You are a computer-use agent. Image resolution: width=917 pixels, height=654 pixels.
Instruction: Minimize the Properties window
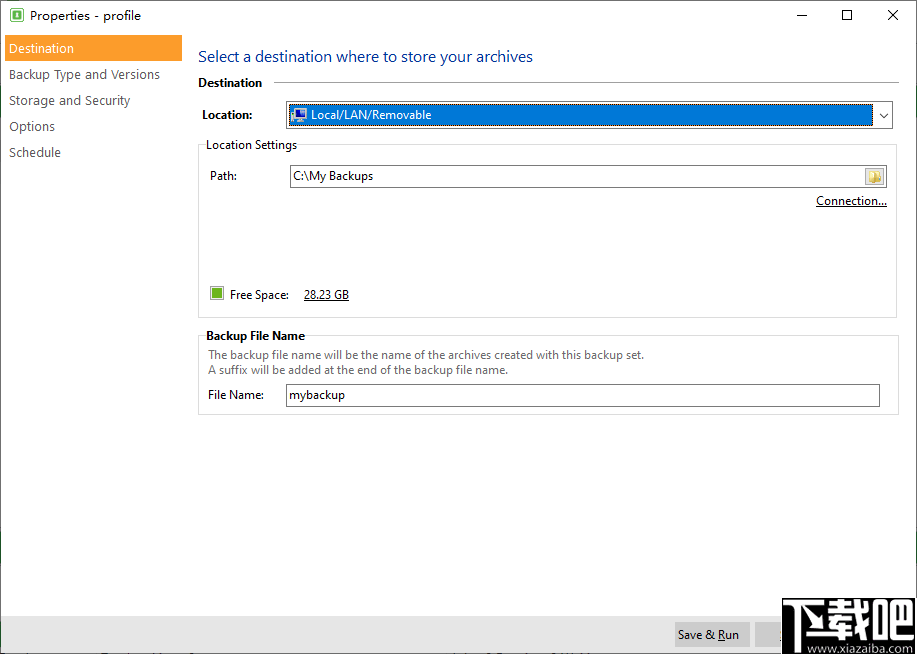click(x=801, y=15)
